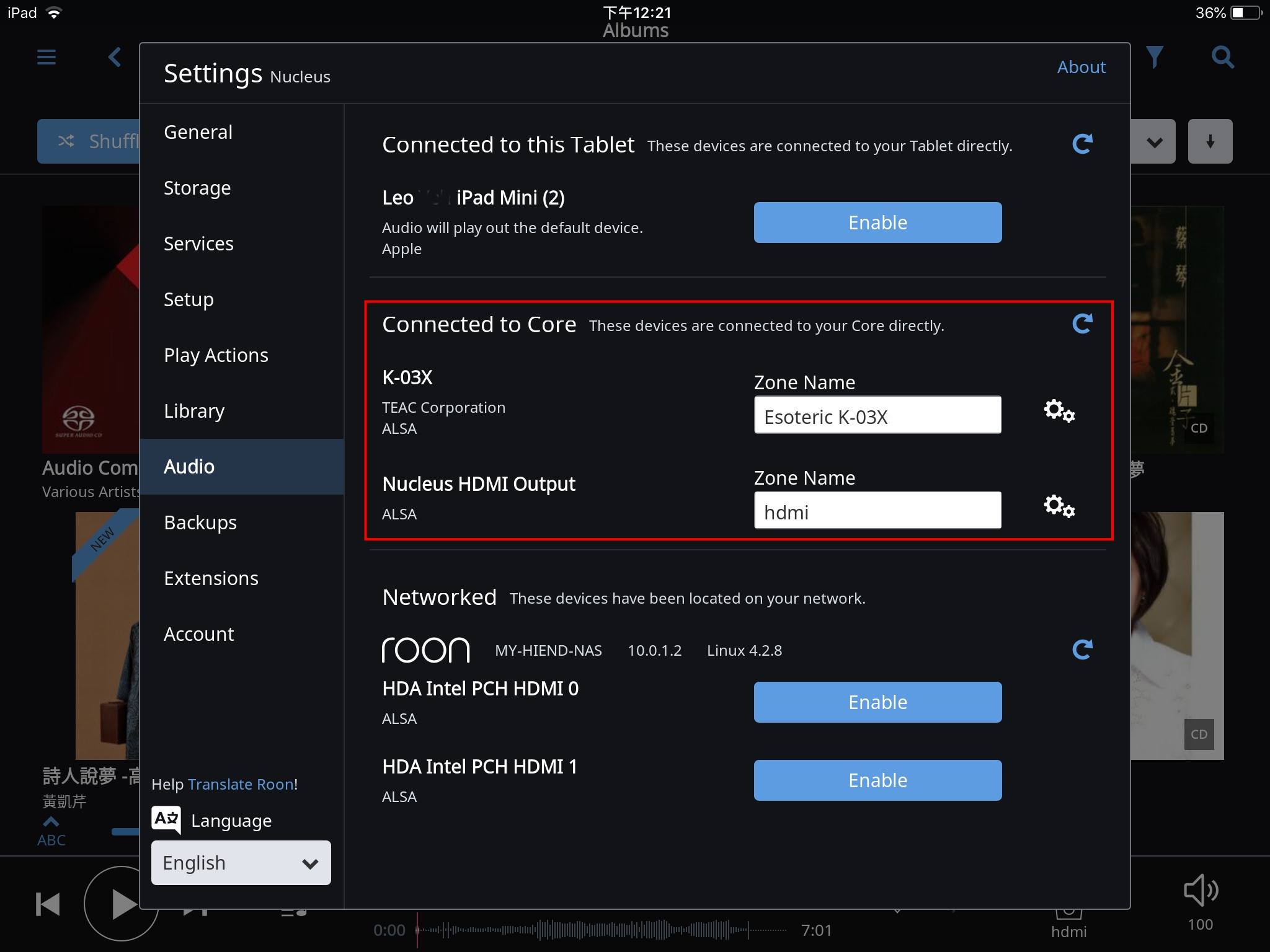
Task: Open volume control speaker icon
Action: [x=1201, y=891]
